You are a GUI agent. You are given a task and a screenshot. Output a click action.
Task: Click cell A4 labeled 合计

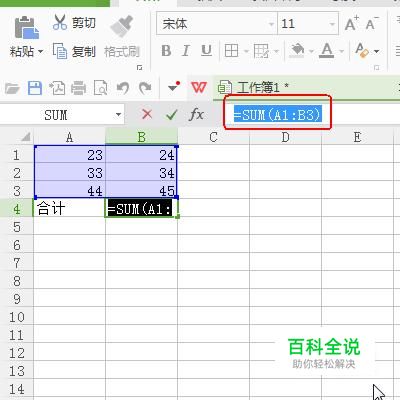(70, 208)
